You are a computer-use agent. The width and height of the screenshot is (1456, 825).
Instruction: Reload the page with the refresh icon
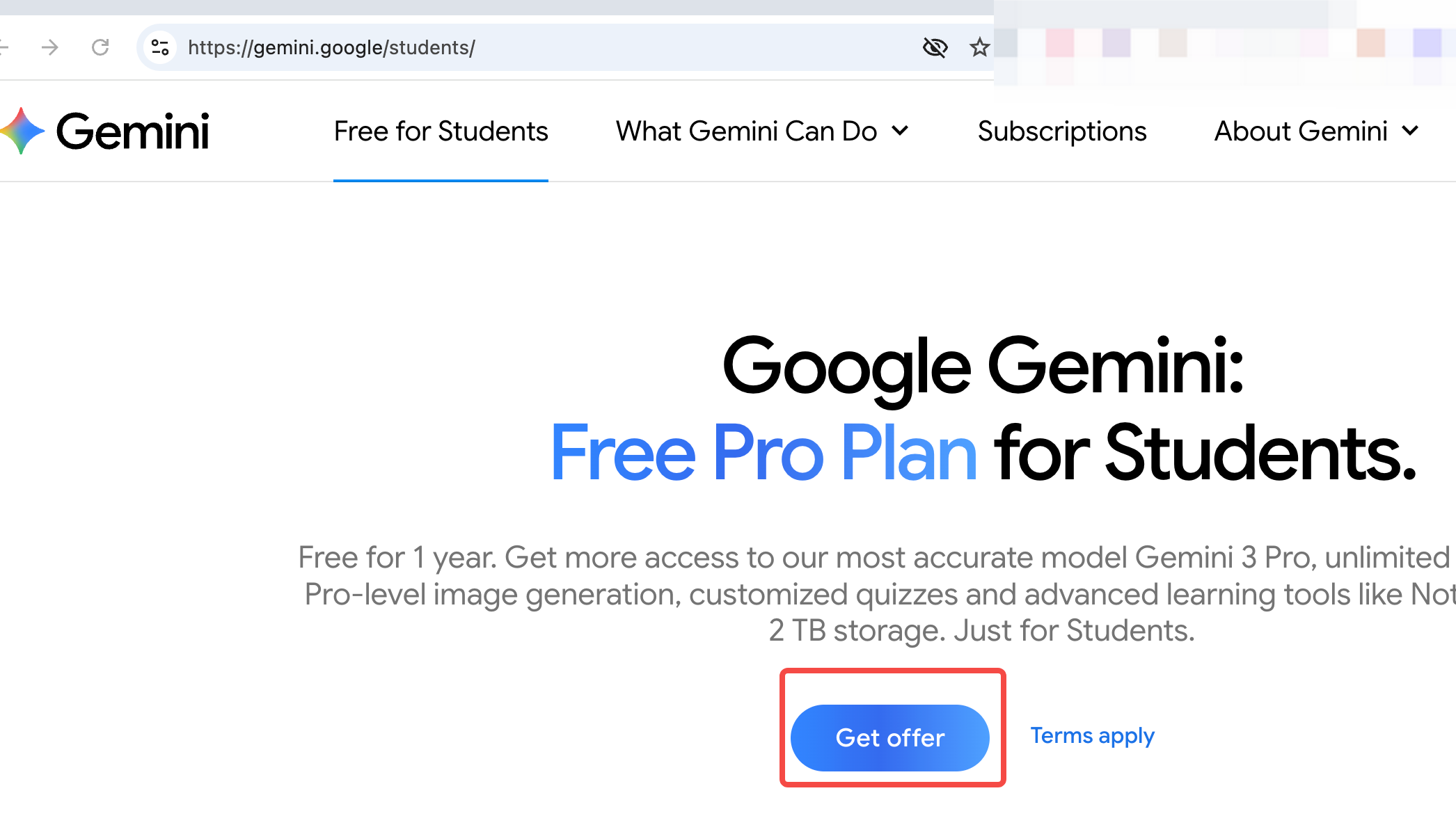point(100,47)
